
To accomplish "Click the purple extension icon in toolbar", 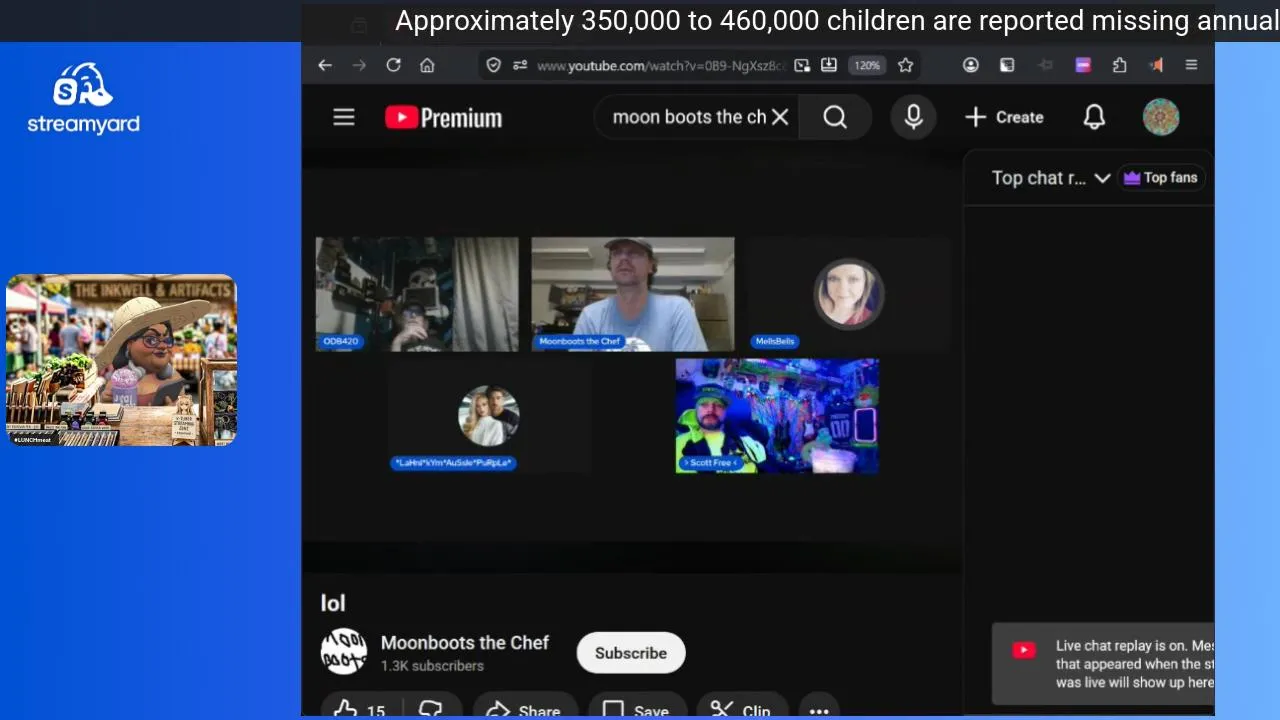I will point(1083,65).
